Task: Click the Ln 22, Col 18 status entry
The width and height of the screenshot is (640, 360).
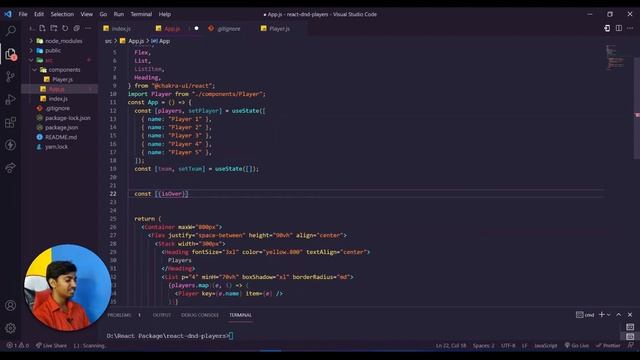Action: point(451,345)
